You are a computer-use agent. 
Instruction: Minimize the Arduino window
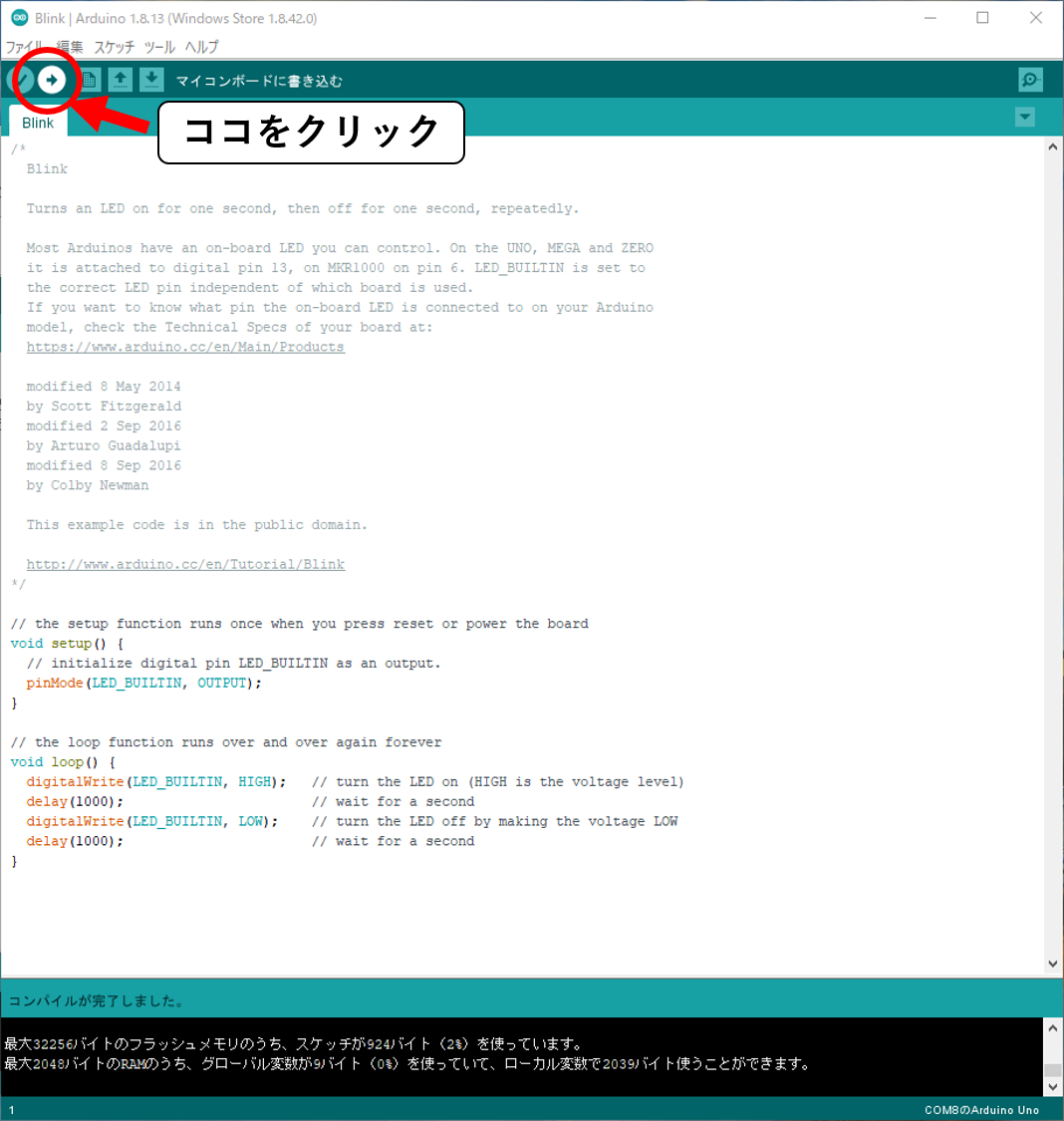(x=931, y=18)
